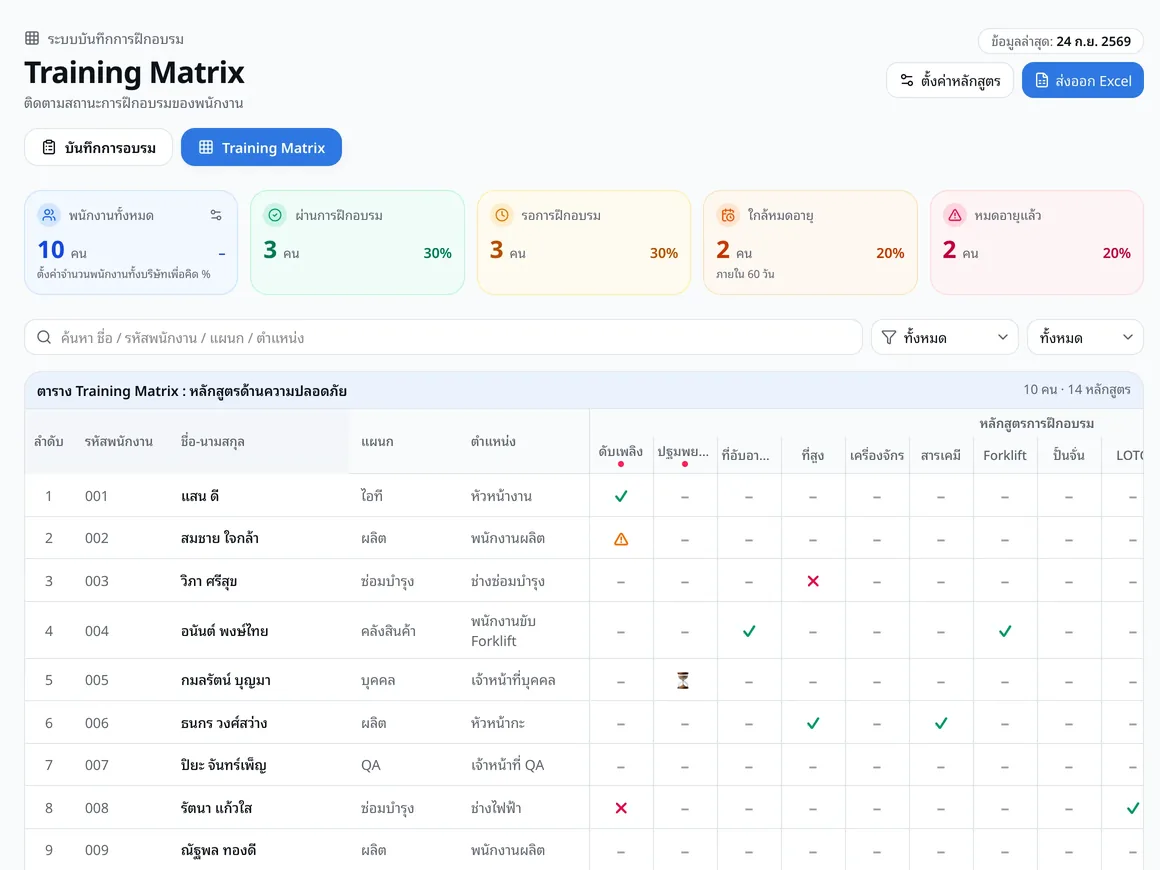The image size is (1160, 870).
Task: Click the magnifier search icon
Action: tap(44, 337)
